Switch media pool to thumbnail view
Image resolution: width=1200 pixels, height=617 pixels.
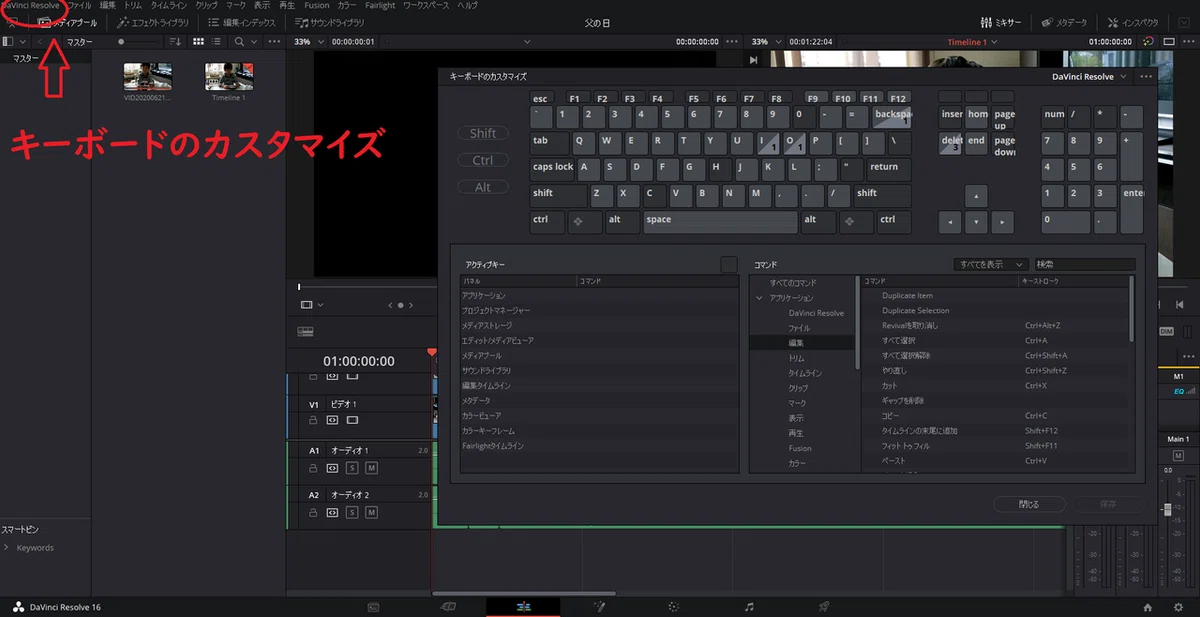click(198, 42)
